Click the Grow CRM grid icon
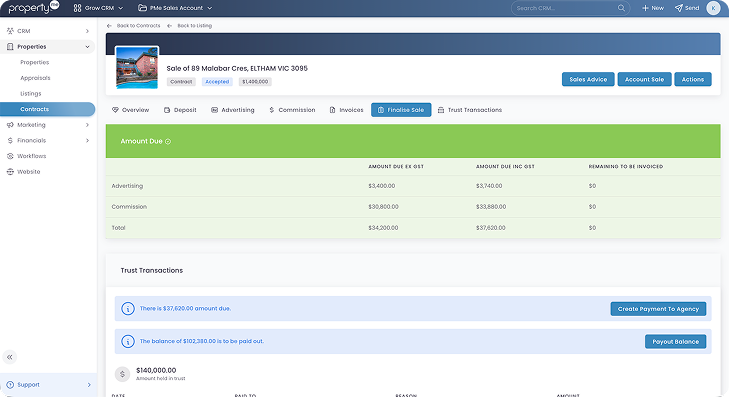 78,8
